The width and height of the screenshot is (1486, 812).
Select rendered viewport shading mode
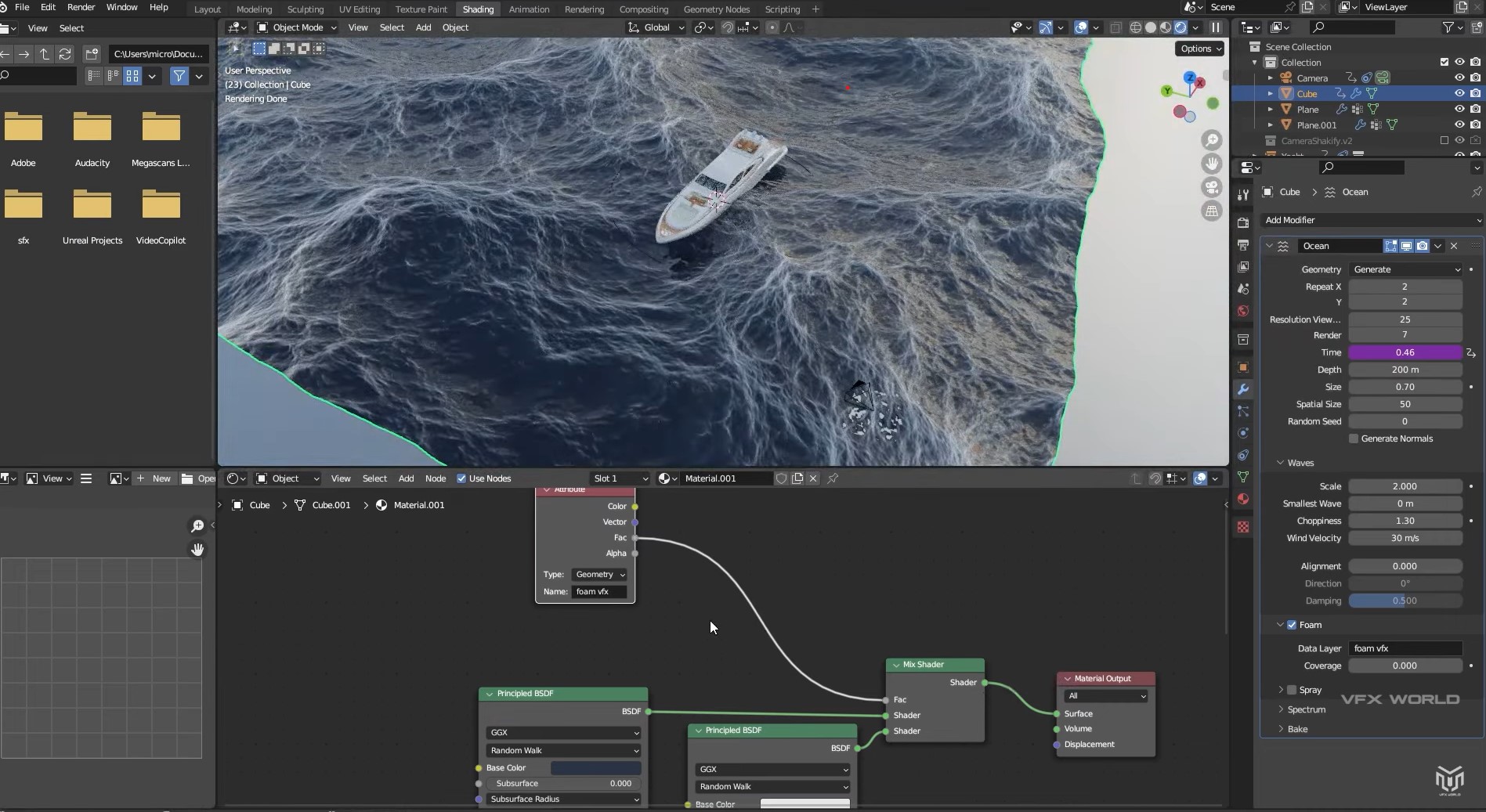[x=1180, y=27]
